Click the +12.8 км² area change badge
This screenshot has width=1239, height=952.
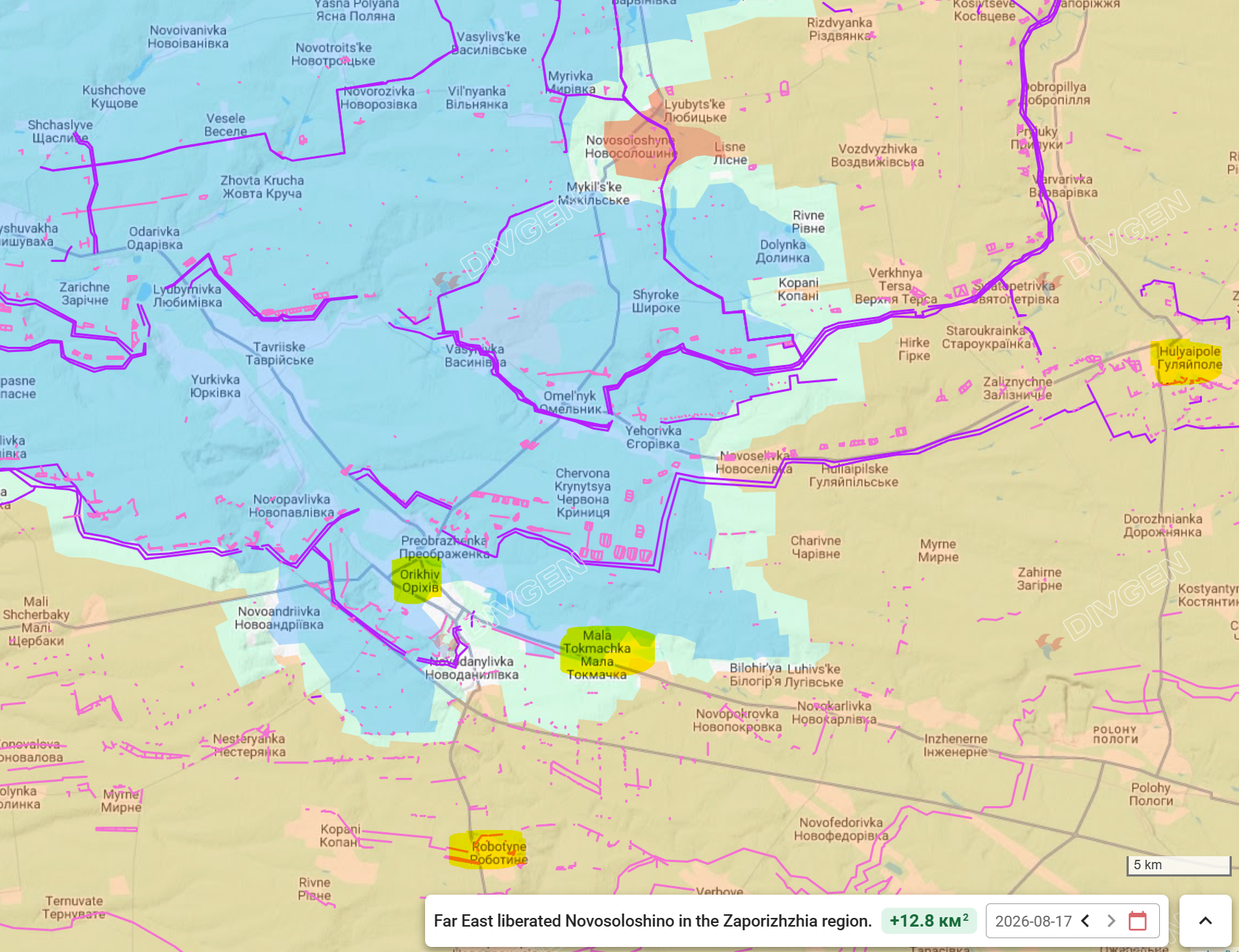tap(929, 920)
